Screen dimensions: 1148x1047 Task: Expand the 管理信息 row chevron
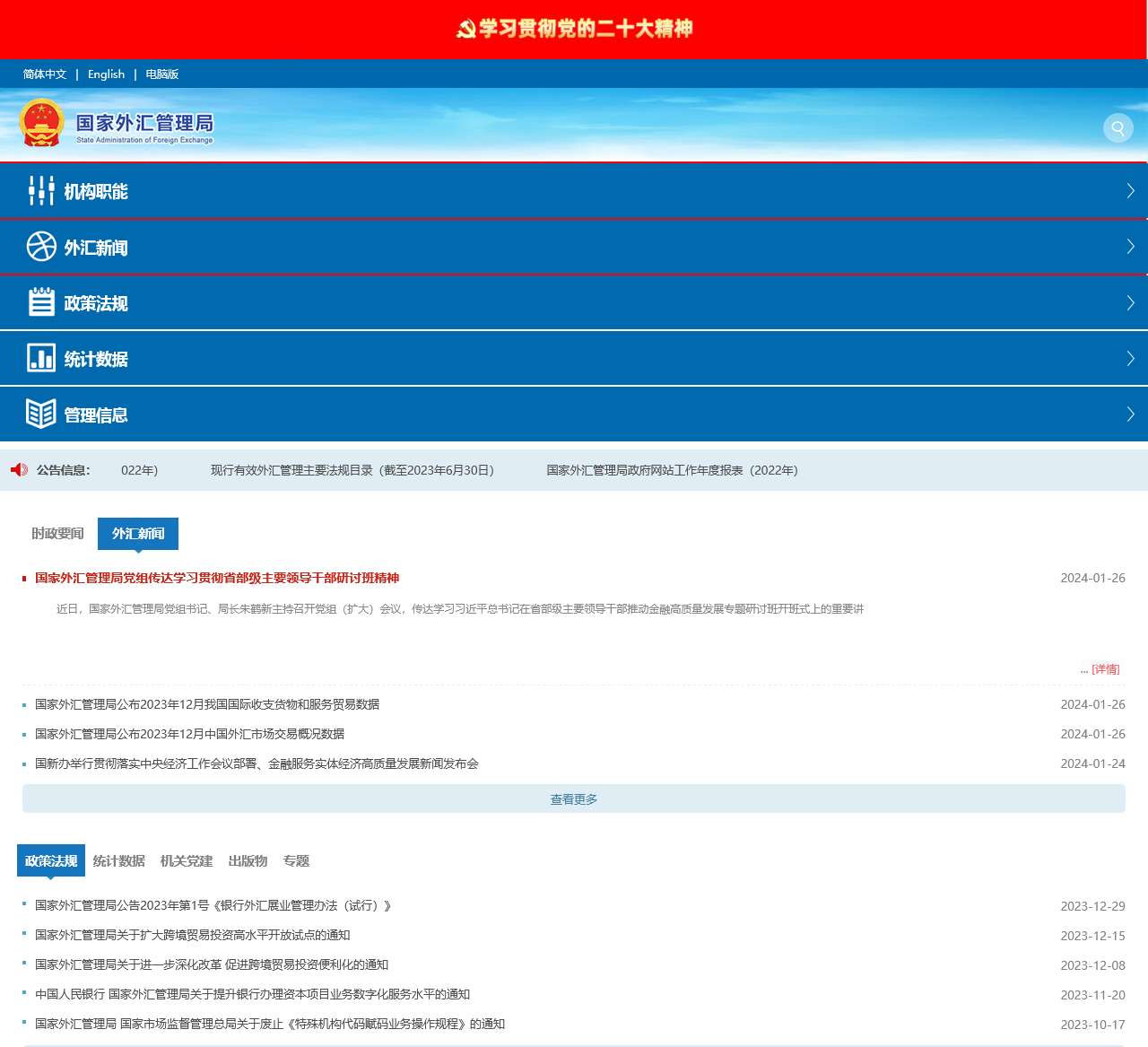pos(1130,414)
